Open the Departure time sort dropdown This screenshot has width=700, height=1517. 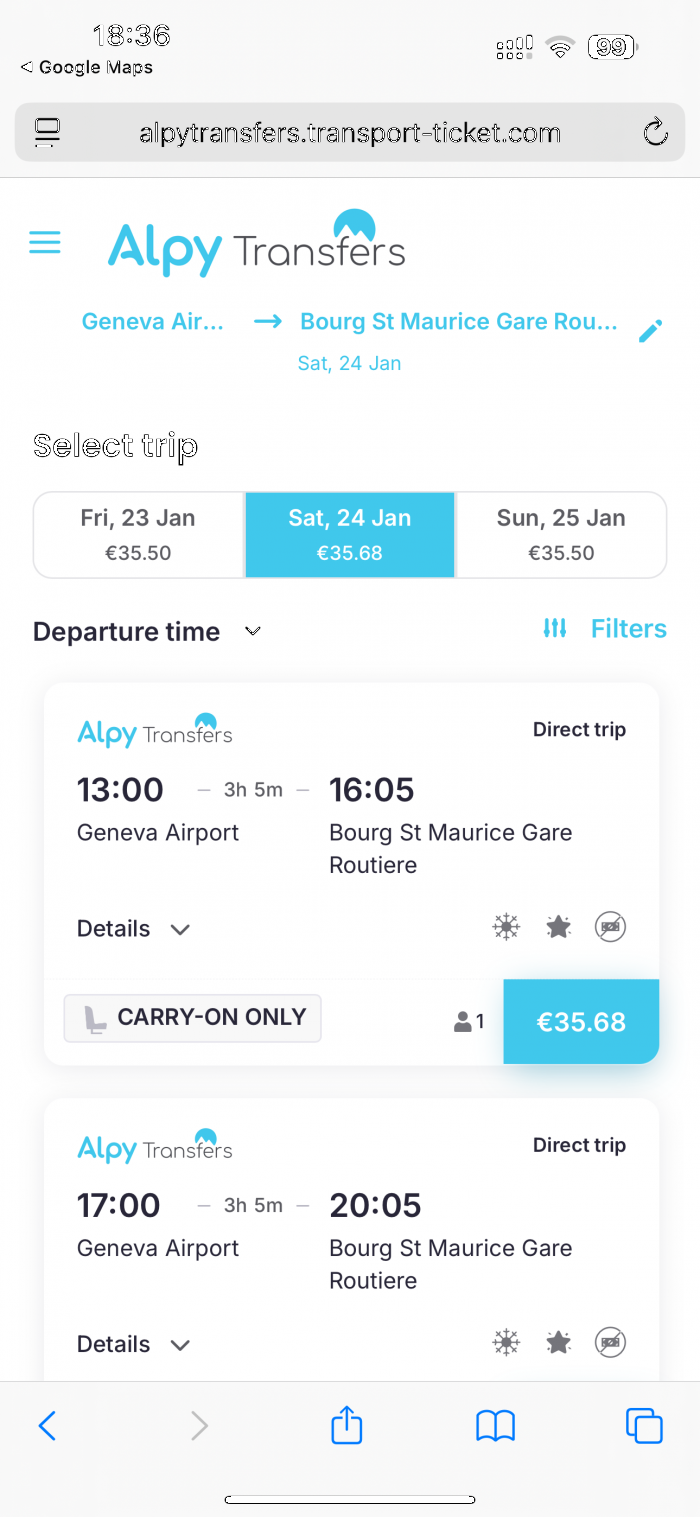coord(147,632)
